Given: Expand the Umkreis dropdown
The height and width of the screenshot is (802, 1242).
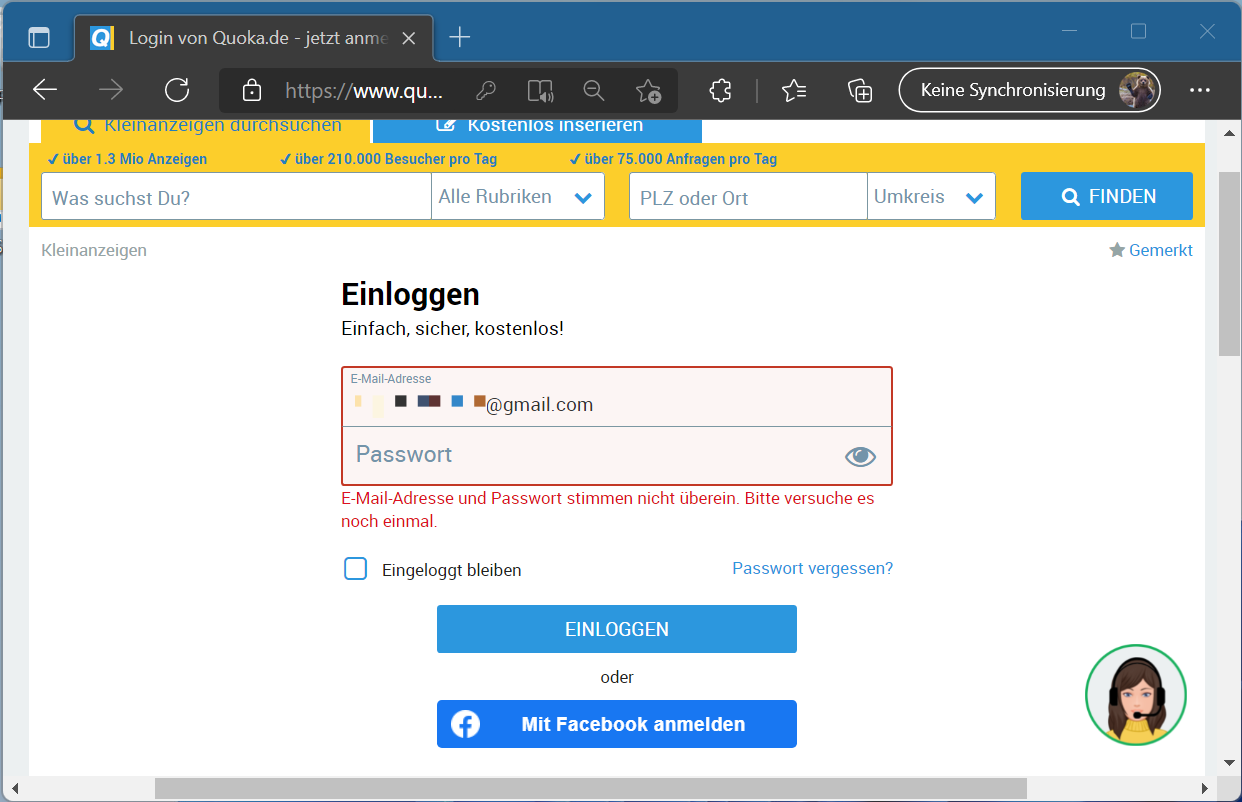Looking at the screenshot, I should pos(931,197).
